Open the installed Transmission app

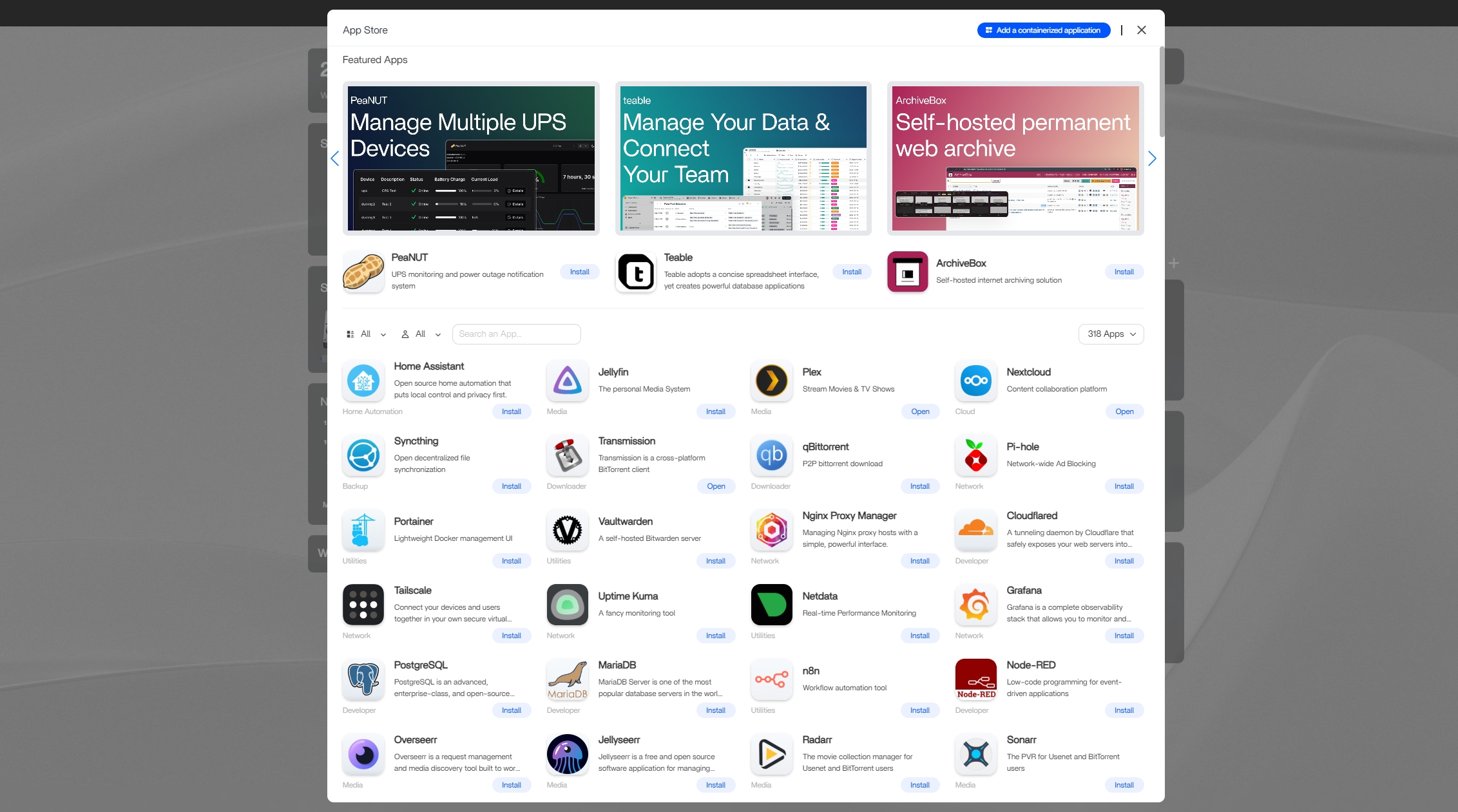click(x=716, y=486)
